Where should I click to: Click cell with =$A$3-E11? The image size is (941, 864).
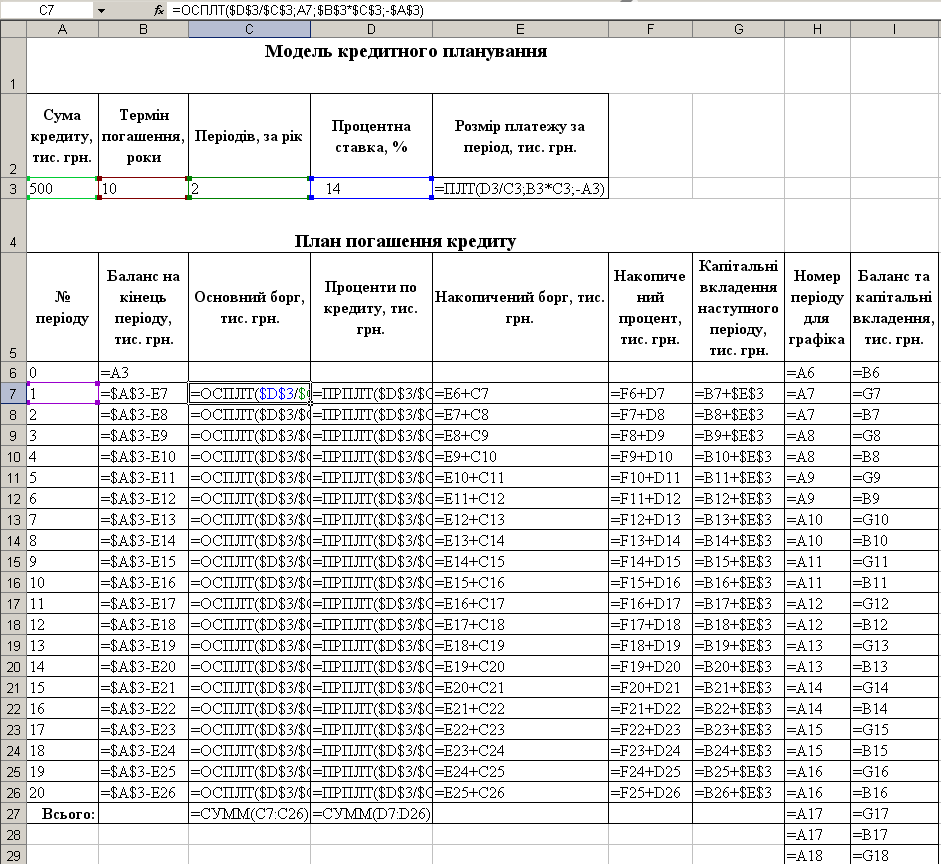tap(143, 478)
